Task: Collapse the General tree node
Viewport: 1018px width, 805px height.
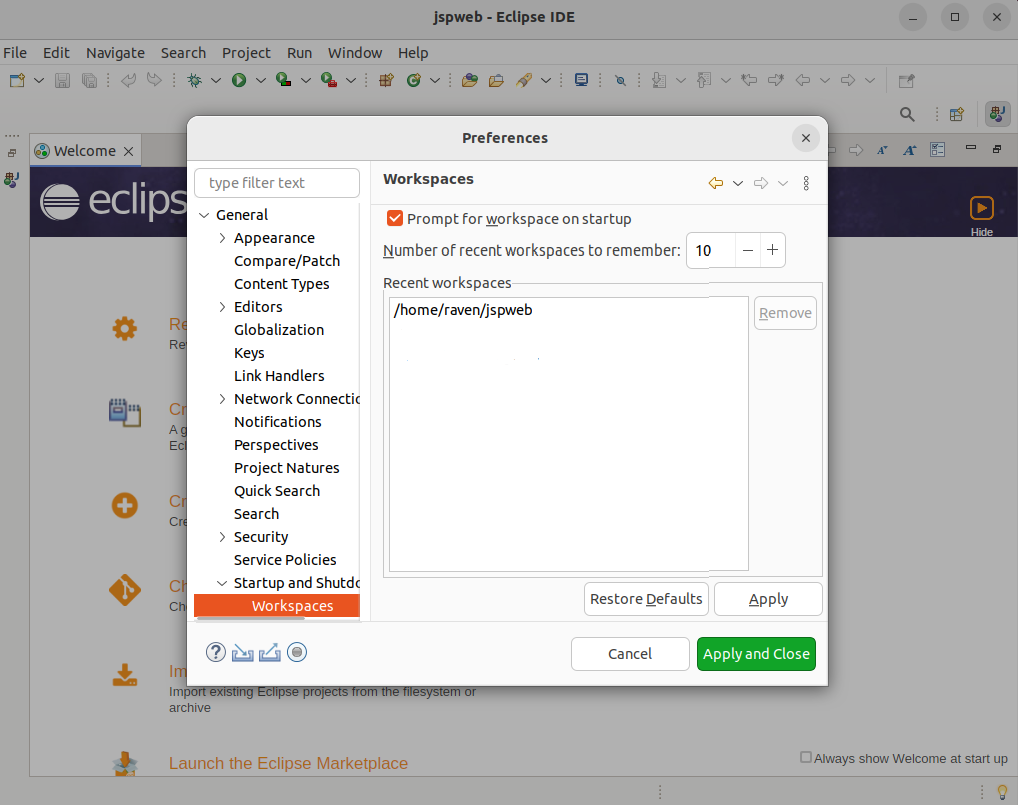Action: pos(204,215)
